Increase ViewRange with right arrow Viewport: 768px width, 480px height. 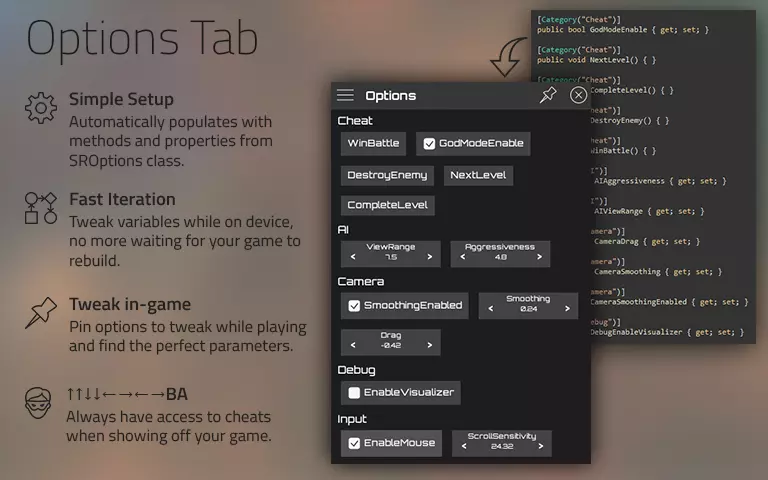tap(430, 257)
